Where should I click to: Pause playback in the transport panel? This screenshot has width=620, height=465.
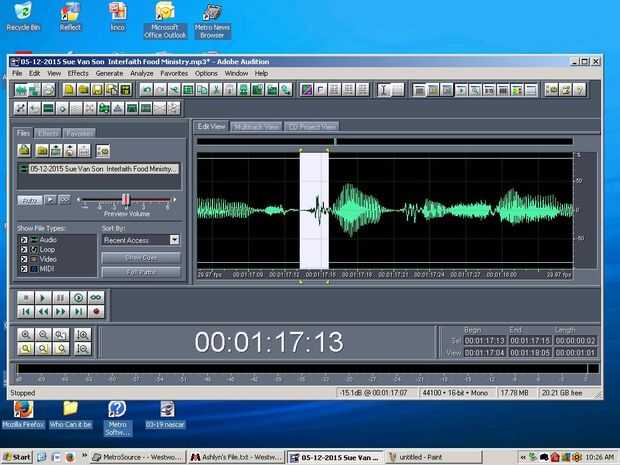click(x=60, y=297)
